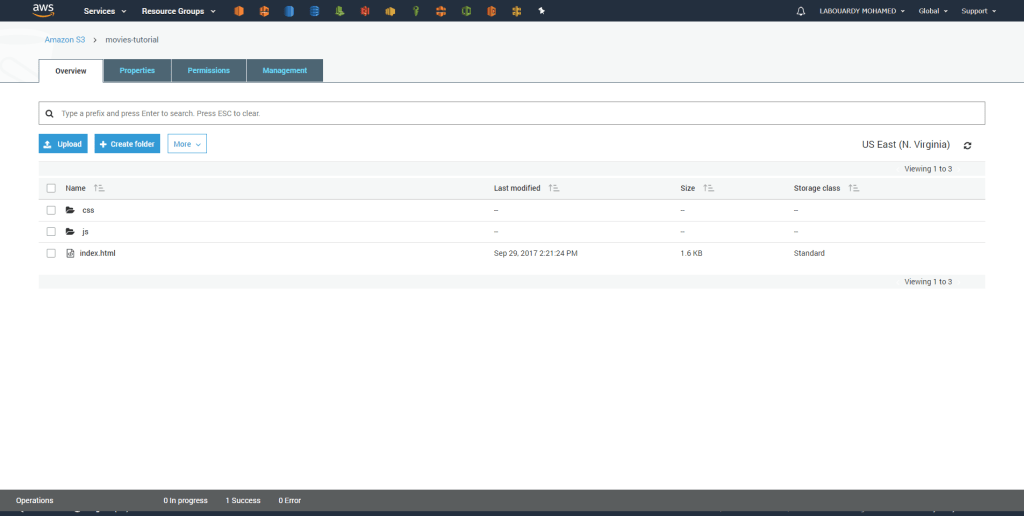Switch to the Properties tab
Screen dimensions: 1024x516
tap(137, 71)
